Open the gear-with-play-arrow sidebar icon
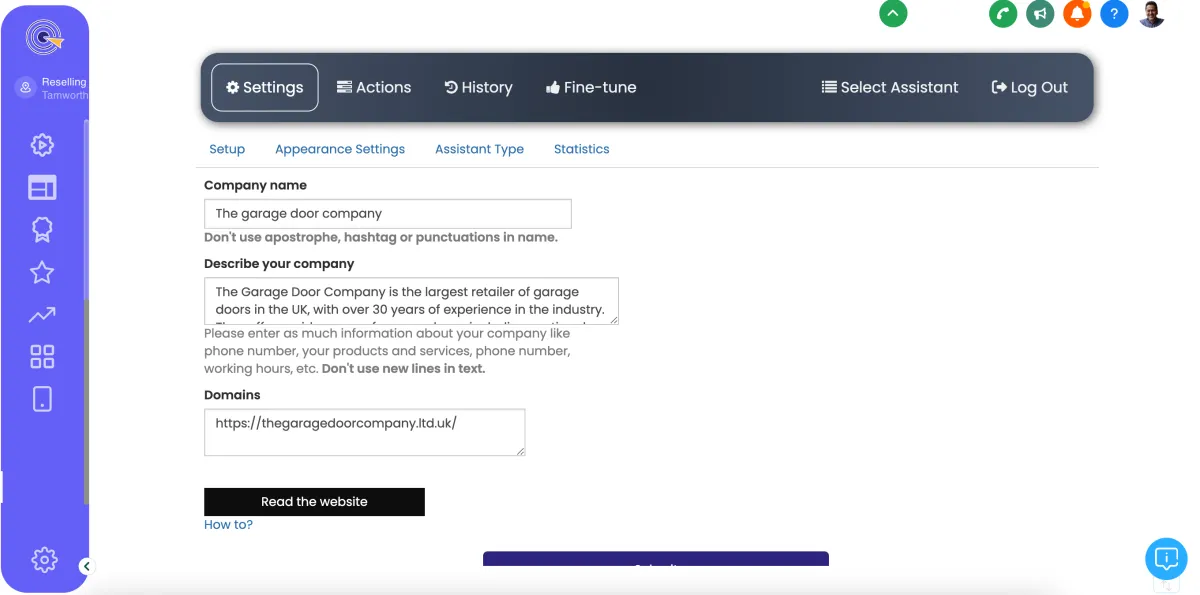The image size is (1200, 595). point(42,145)
